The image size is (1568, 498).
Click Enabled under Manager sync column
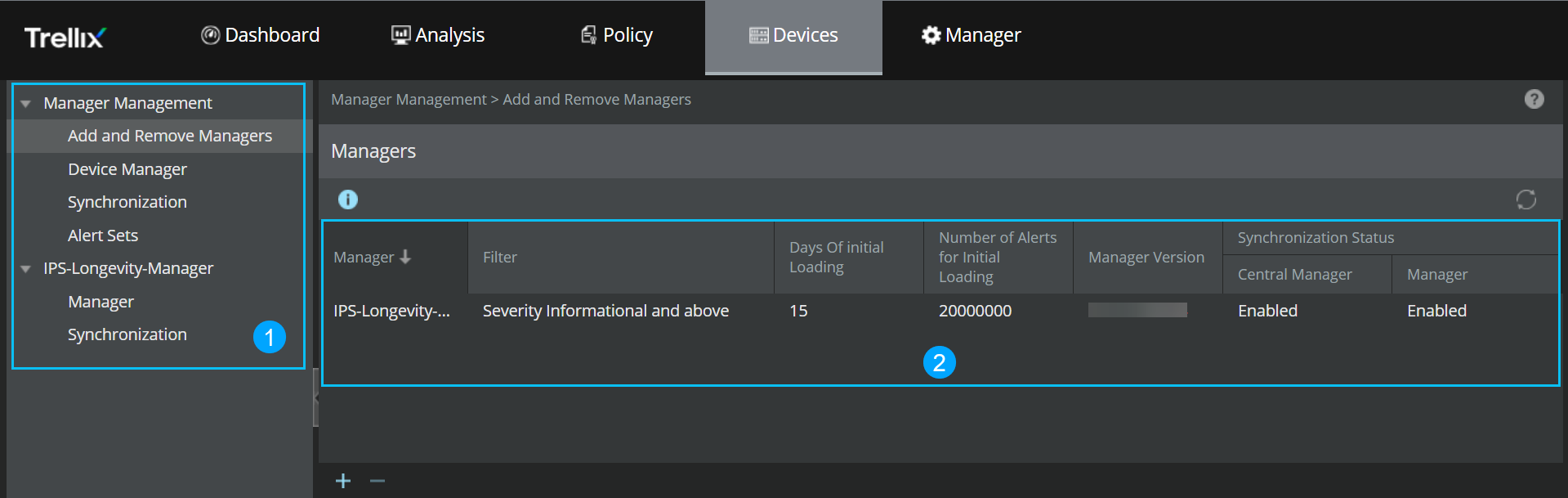pyautogui.click(x=1436, y=311)
